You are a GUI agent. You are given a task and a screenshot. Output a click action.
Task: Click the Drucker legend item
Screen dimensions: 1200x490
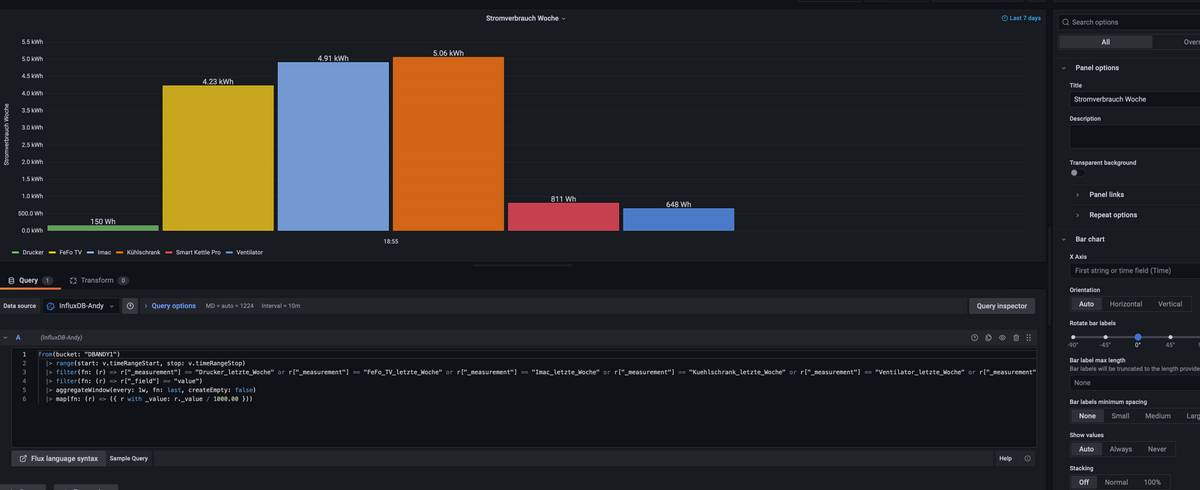tap(28, 253)
